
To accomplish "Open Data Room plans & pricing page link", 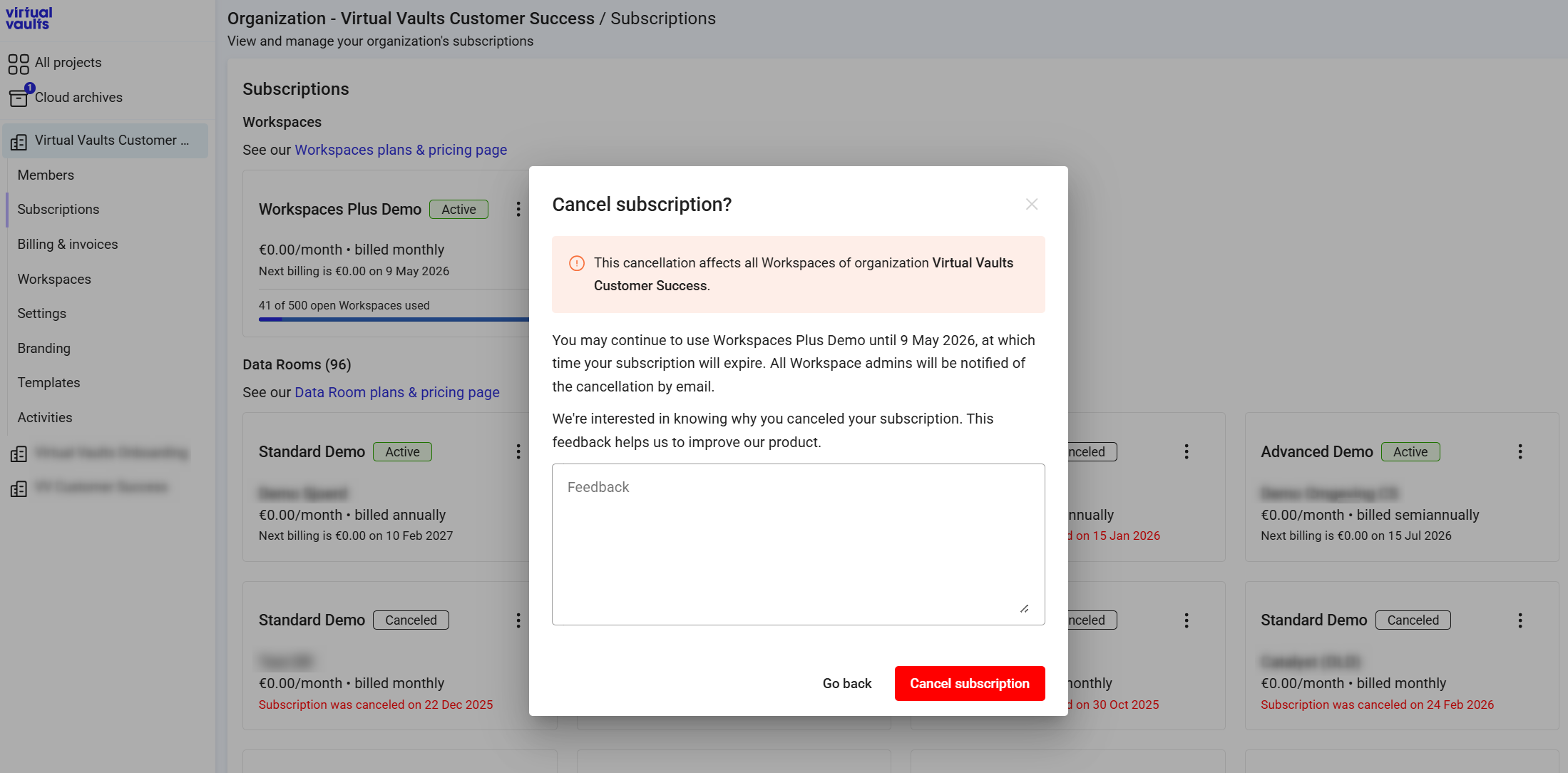I will (x=397, y=393).
